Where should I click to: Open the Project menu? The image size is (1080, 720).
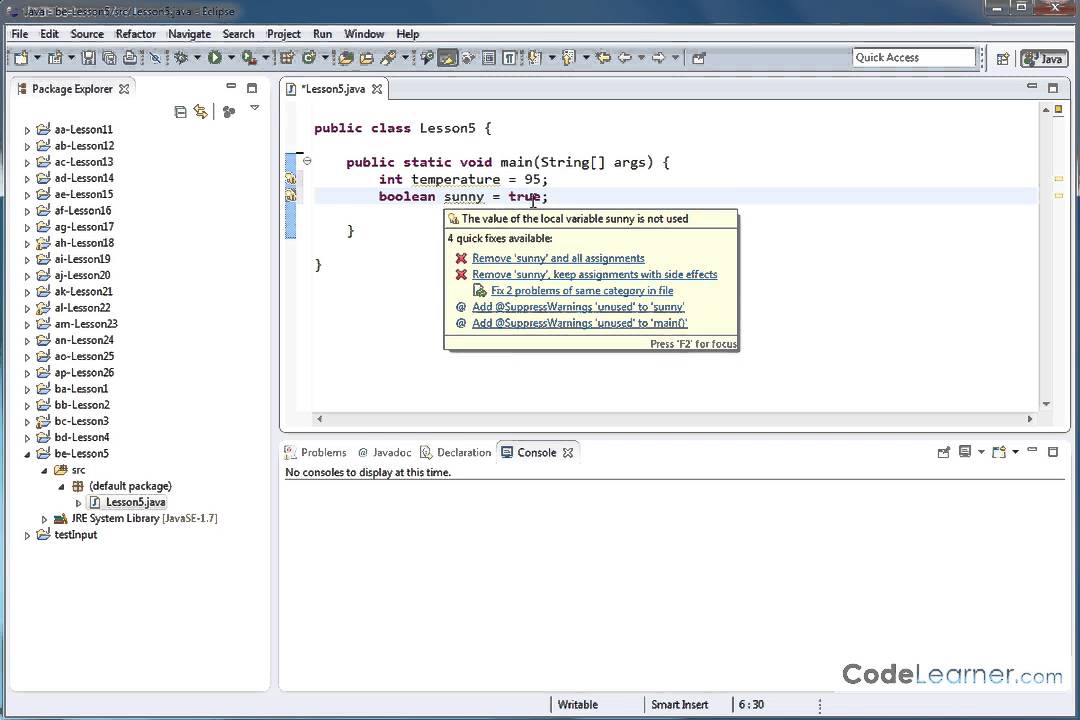284,34
